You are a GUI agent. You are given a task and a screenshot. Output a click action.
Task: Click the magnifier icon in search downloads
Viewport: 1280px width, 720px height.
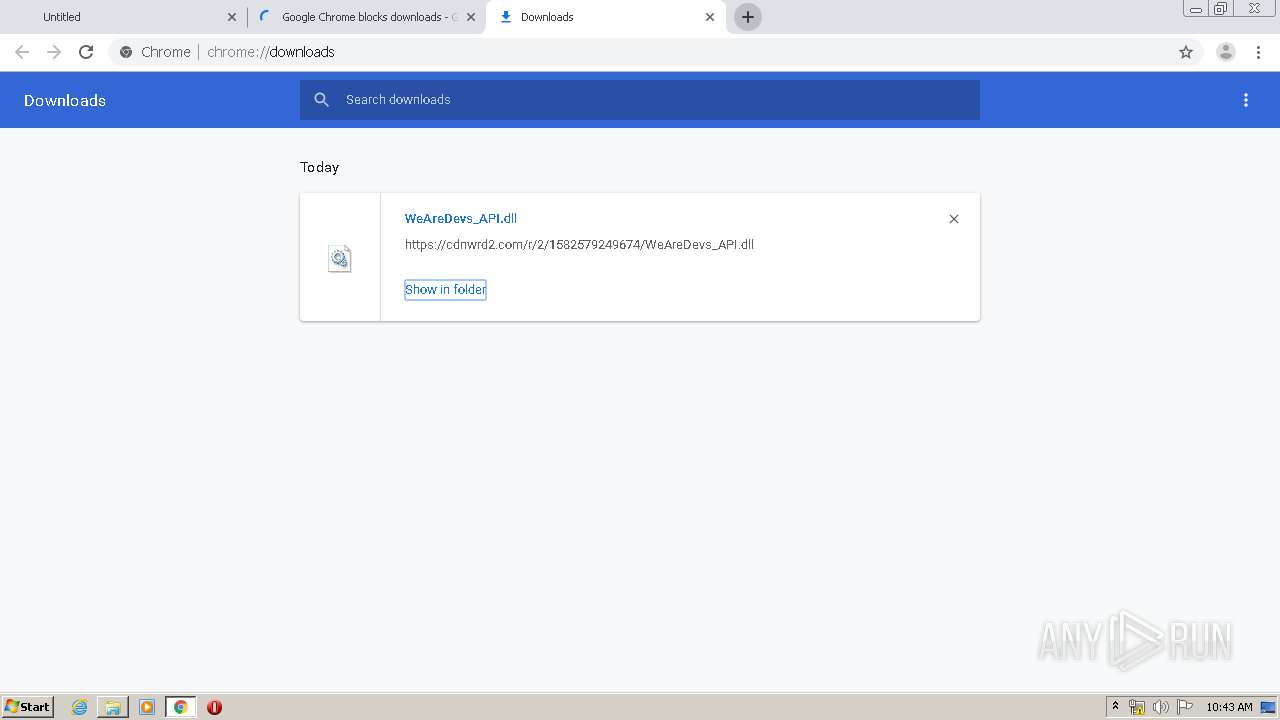(x=321, y=100)
